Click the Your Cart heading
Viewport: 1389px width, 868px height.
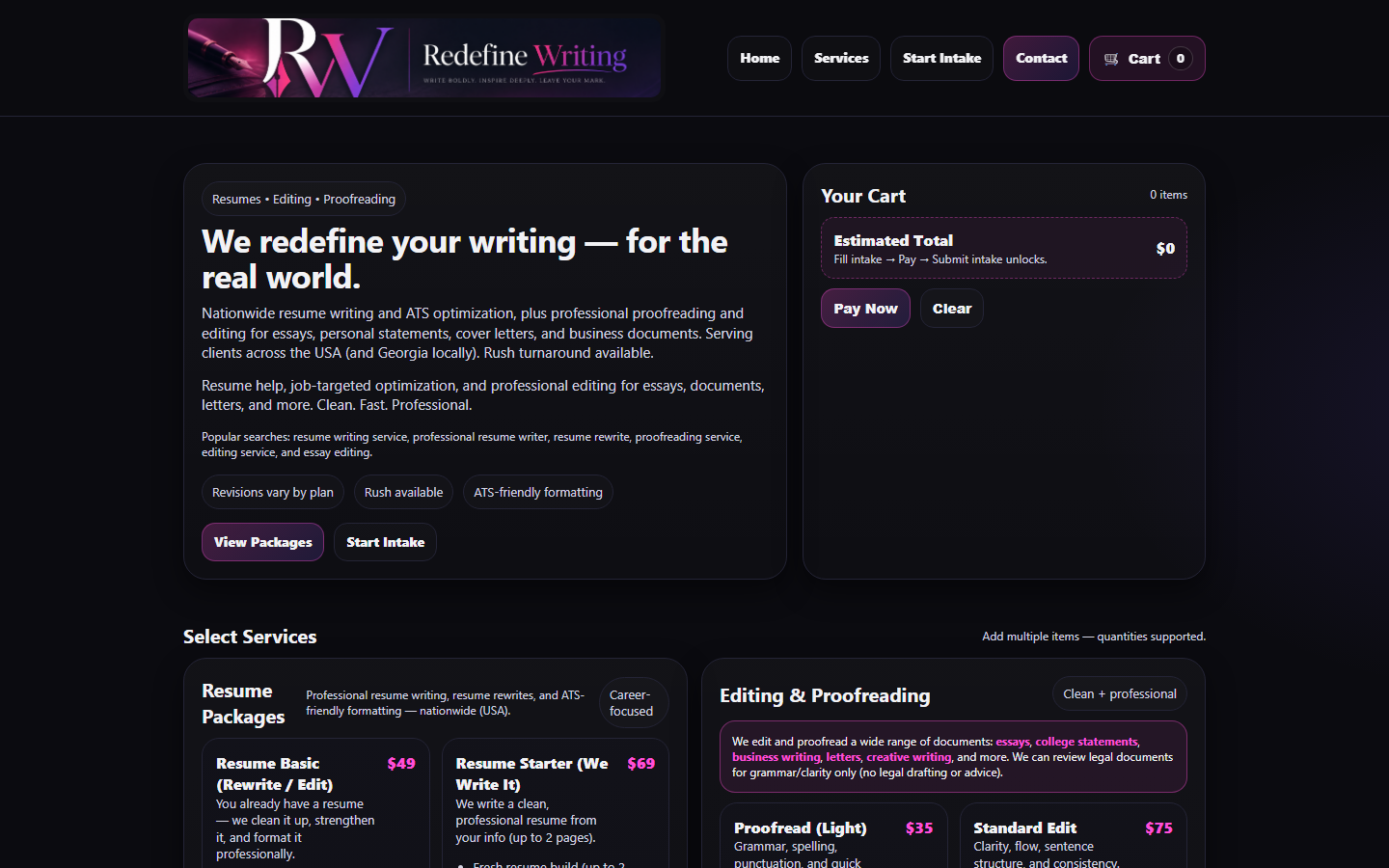pyautogui.click(x=863, y=196)
